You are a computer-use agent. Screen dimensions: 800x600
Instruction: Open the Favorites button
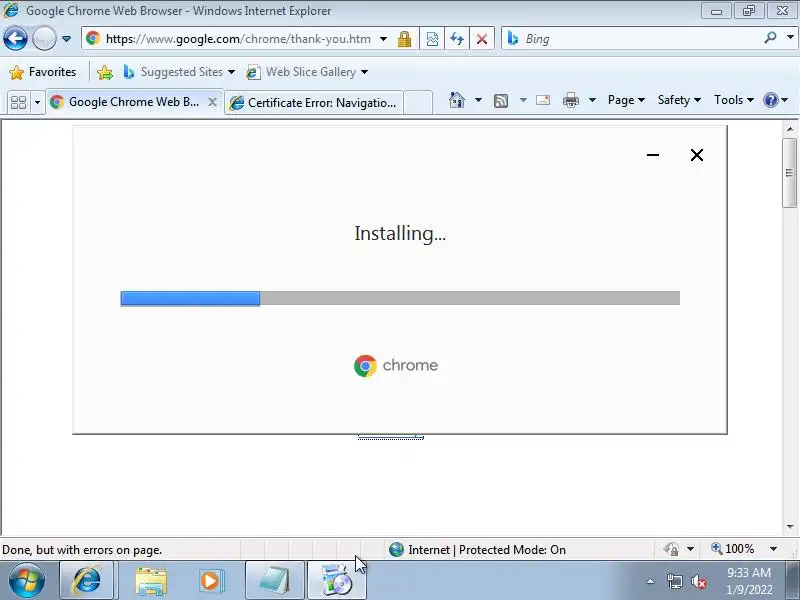pyautogui.click(x=43, y=72)
